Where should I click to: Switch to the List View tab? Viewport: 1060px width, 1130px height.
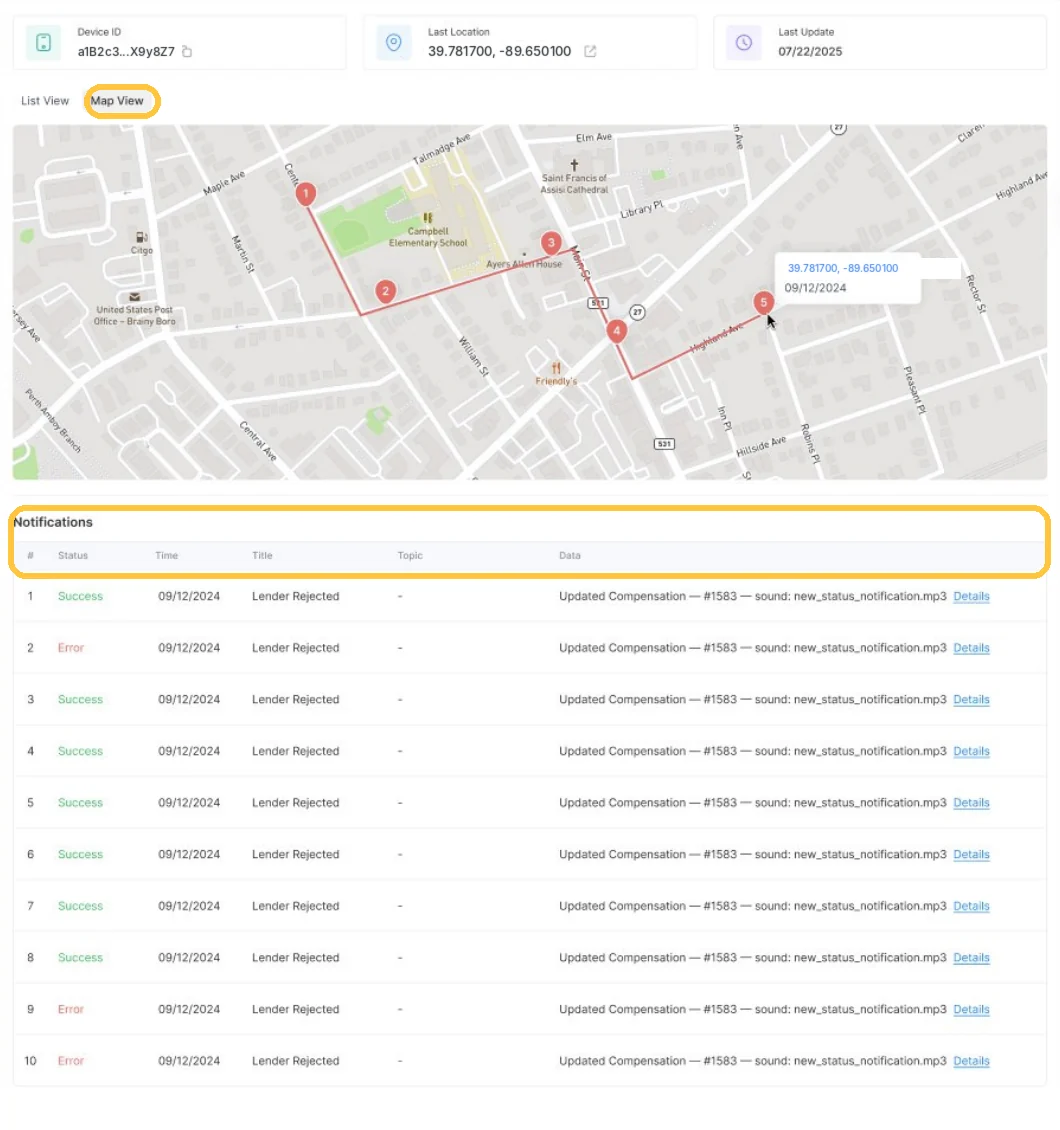click(45, 101)
